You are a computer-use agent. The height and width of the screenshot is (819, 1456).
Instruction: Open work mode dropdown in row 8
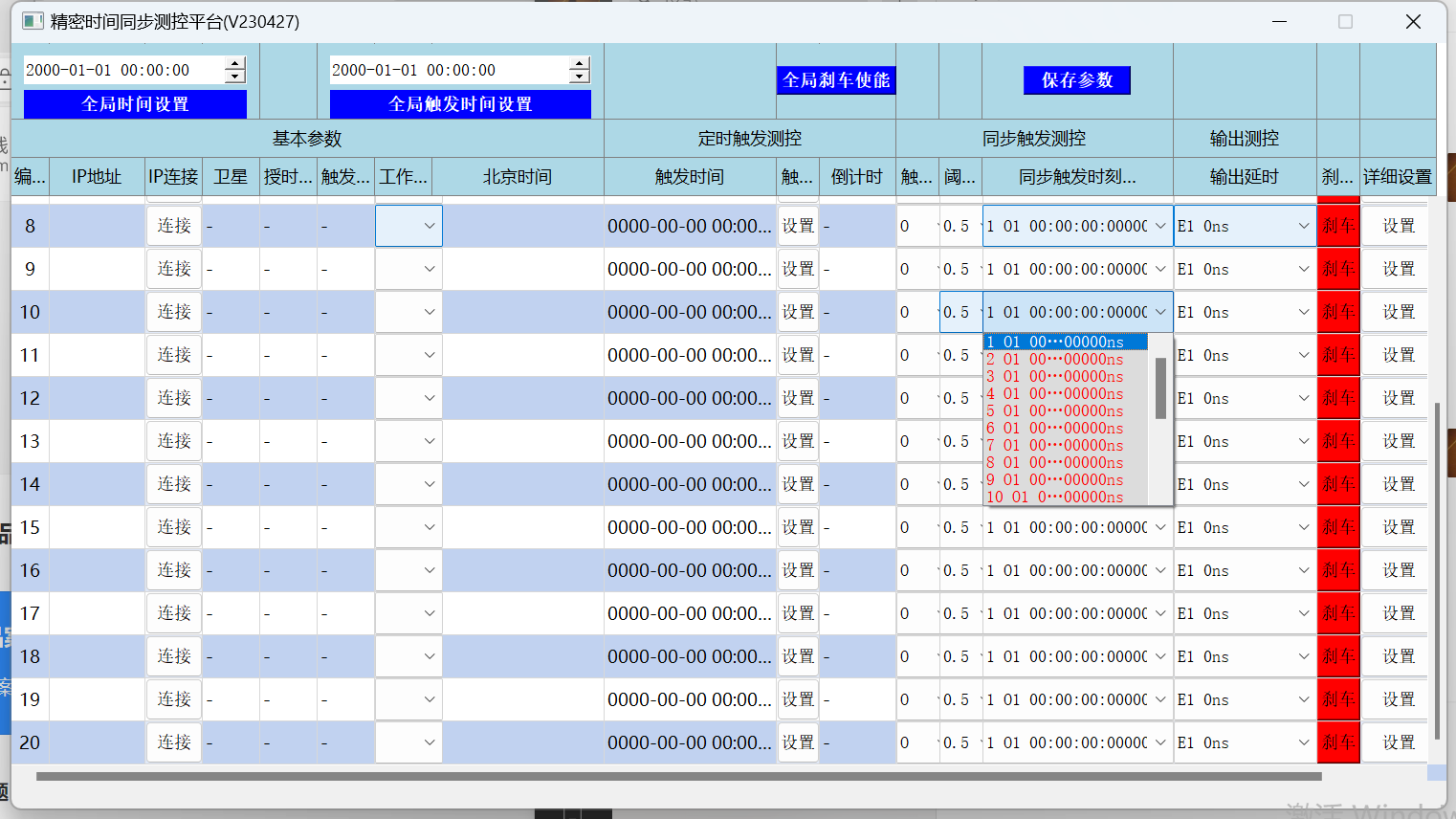coord(408,226)
